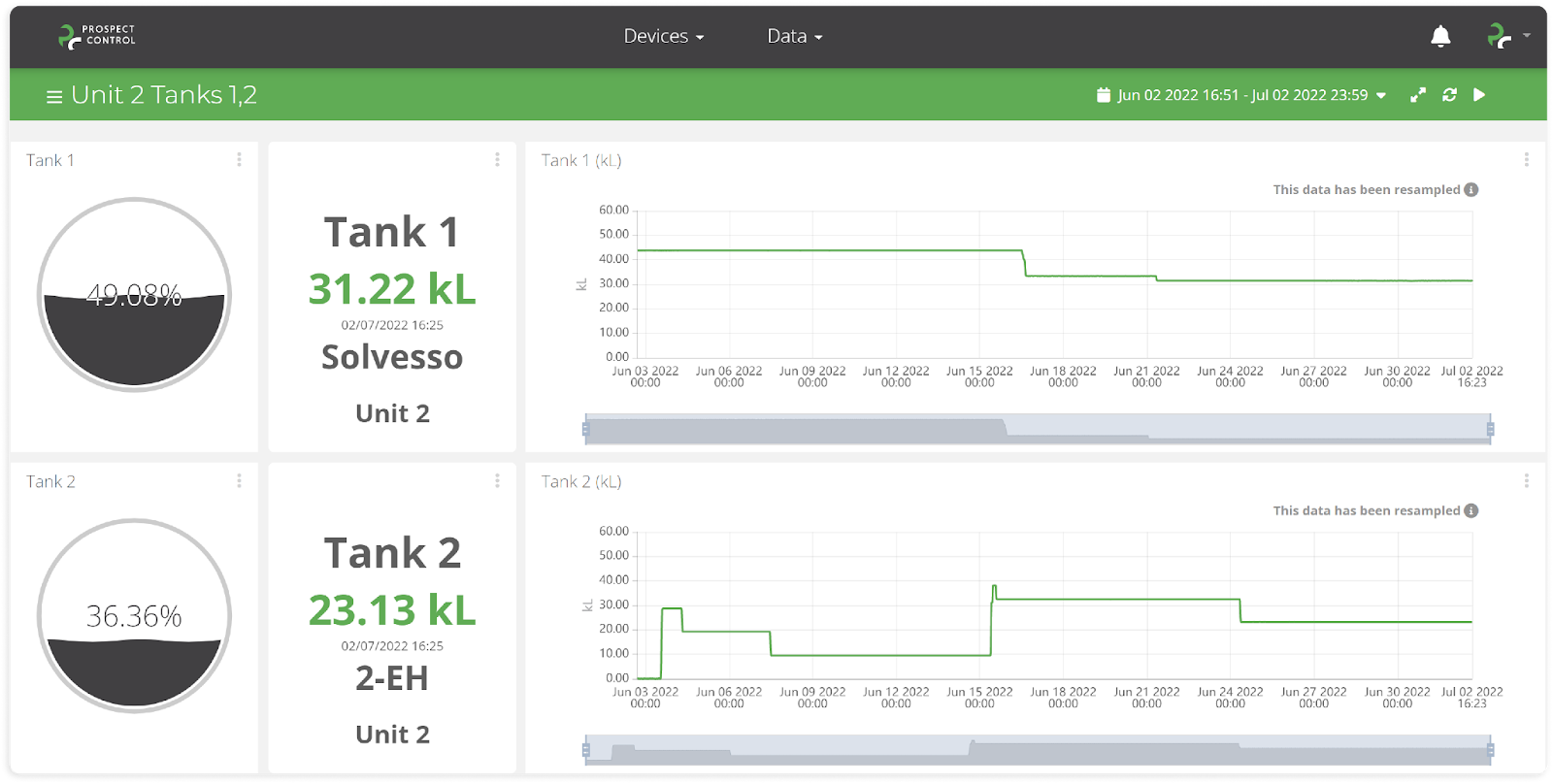Screen dimensions: 1553x784
Task: Open the calendar icon for the date range
Action: [x=1103, y=95]
